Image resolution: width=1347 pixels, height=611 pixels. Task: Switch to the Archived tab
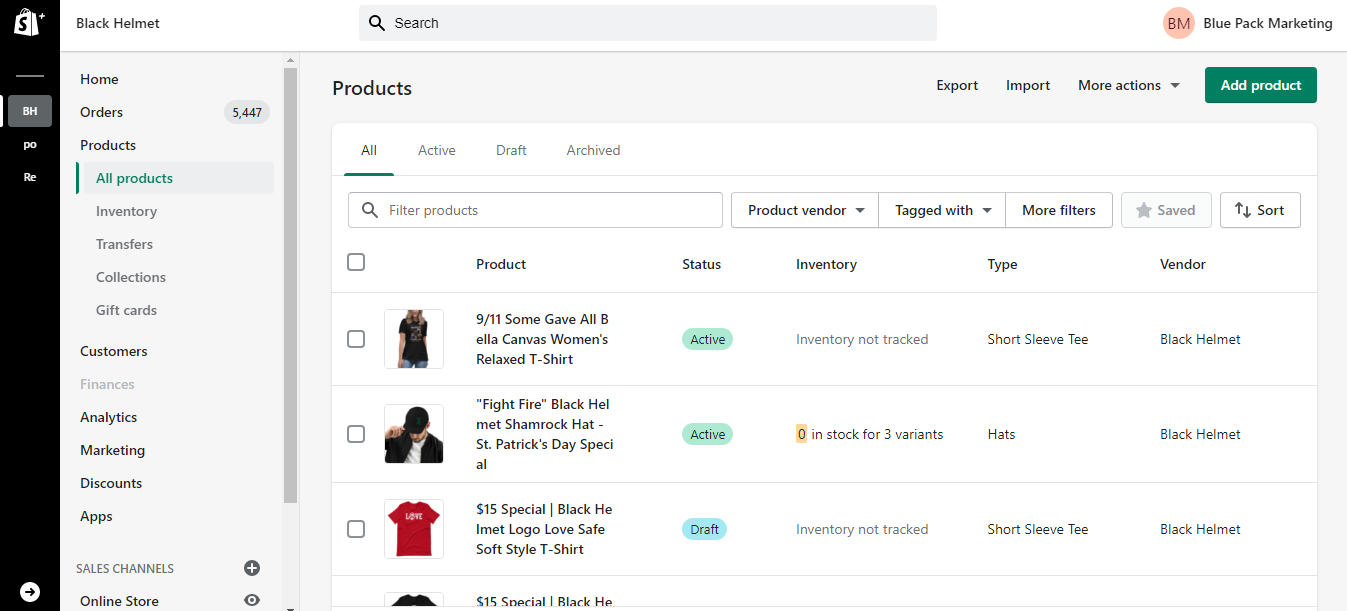pos(594,150)
